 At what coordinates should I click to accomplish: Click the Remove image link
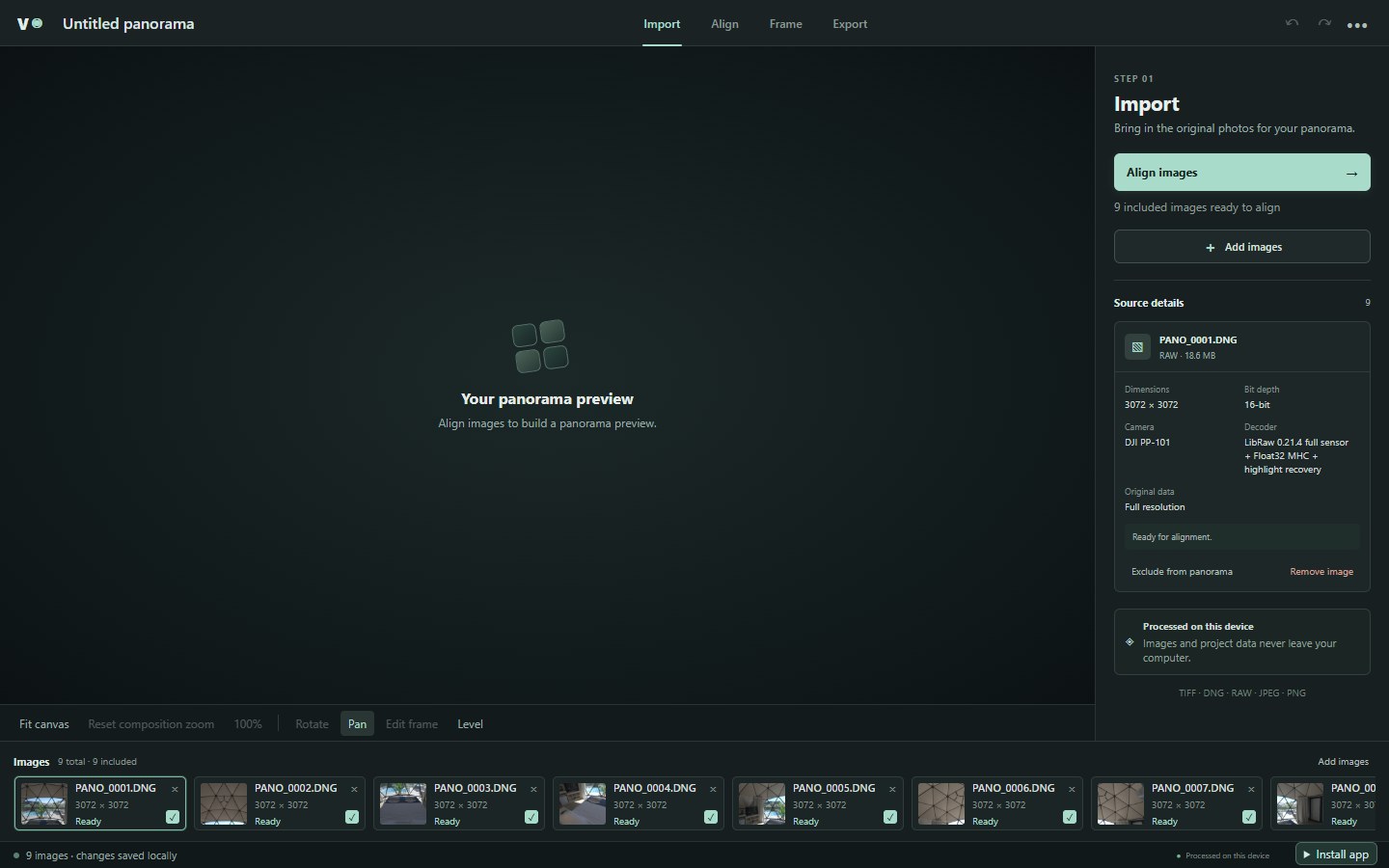coord(1321,572)
